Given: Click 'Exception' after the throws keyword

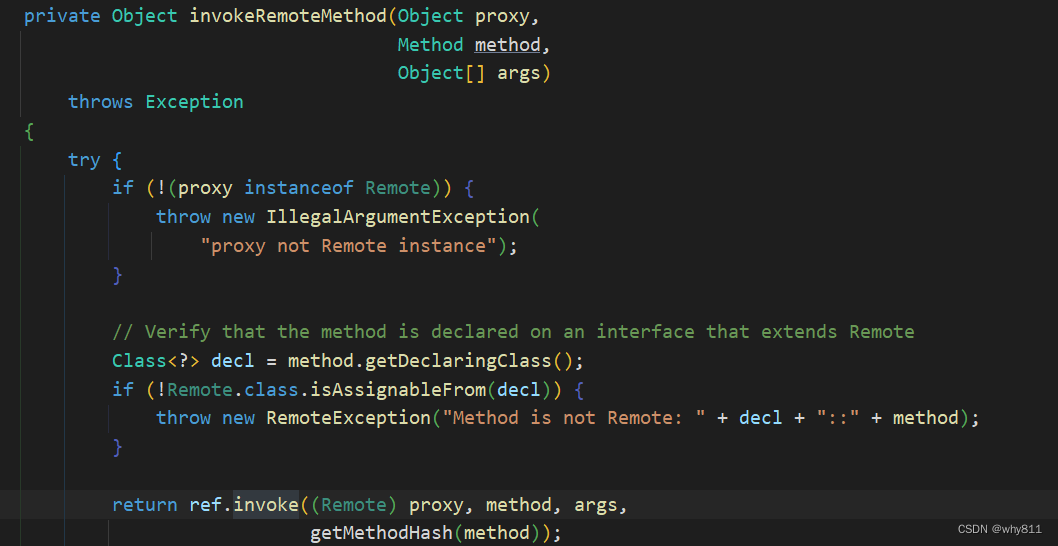Looking at the screenshot, I should (x=194, y=102).
